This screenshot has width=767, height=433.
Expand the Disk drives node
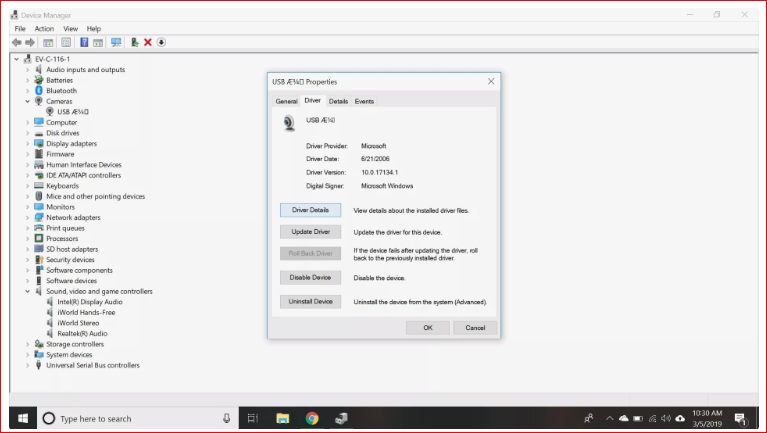[28, 133]
